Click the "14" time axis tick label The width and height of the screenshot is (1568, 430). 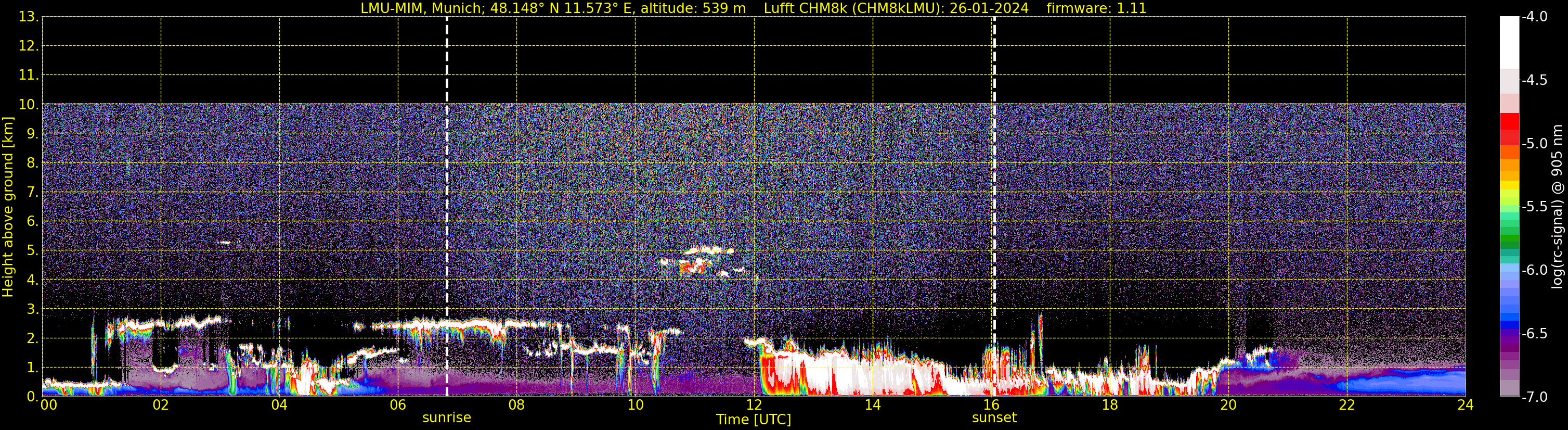tap(873, 405)
